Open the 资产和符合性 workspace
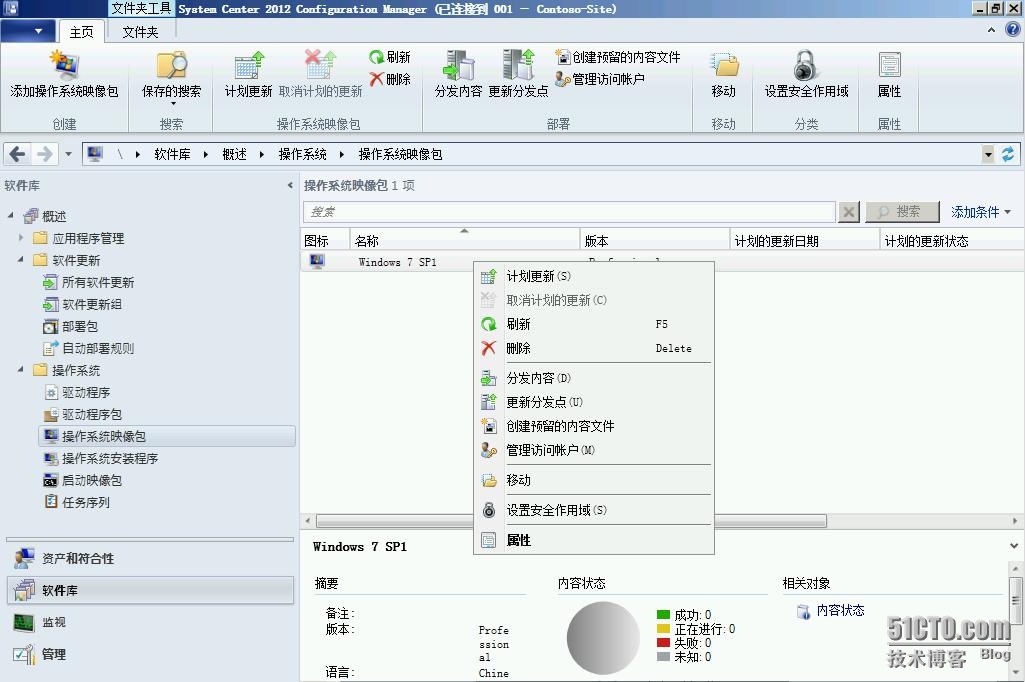The width and height of the screenshot is (1025, 682). [150, 558]
